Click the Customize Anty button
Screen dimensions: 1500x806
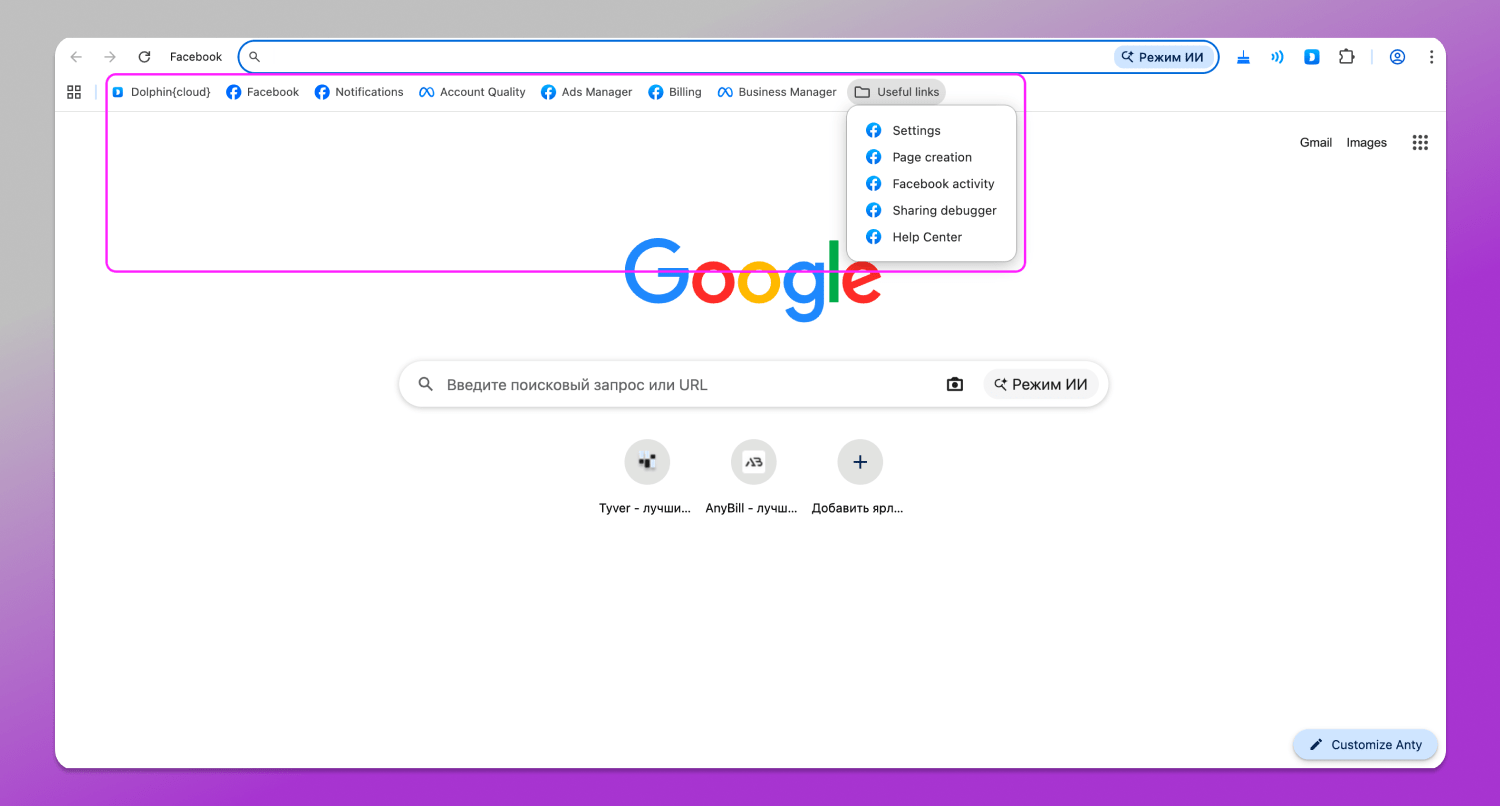pyautogui.click(x=1365, y=745)
